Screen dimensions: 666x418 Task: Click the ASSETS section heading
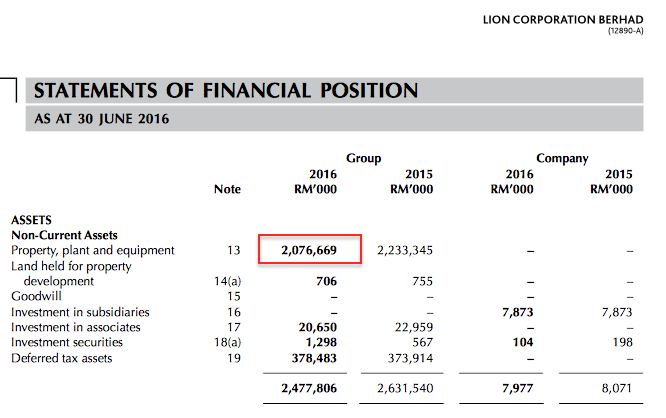click(x=31, y=220)
